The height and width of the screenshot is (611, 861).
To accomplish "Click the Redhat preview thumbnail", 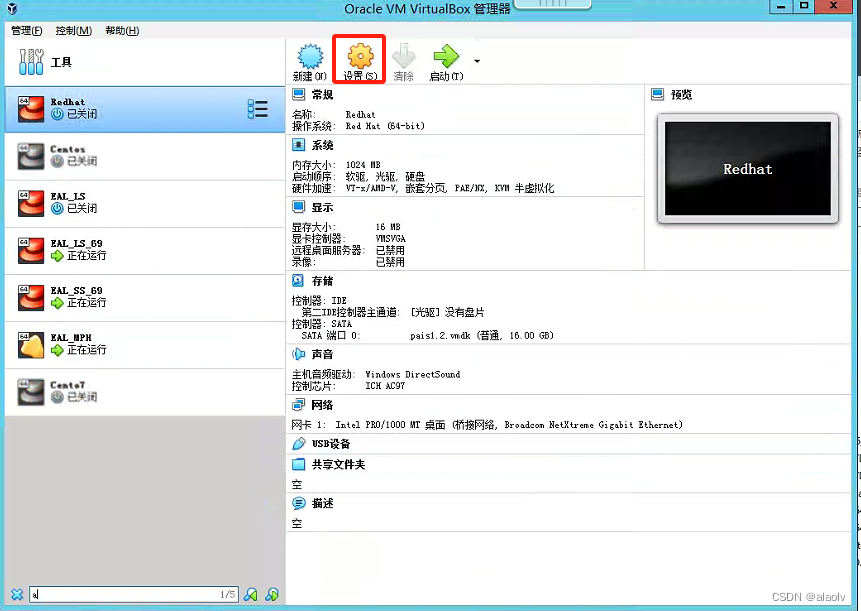I will coord(748,169).
